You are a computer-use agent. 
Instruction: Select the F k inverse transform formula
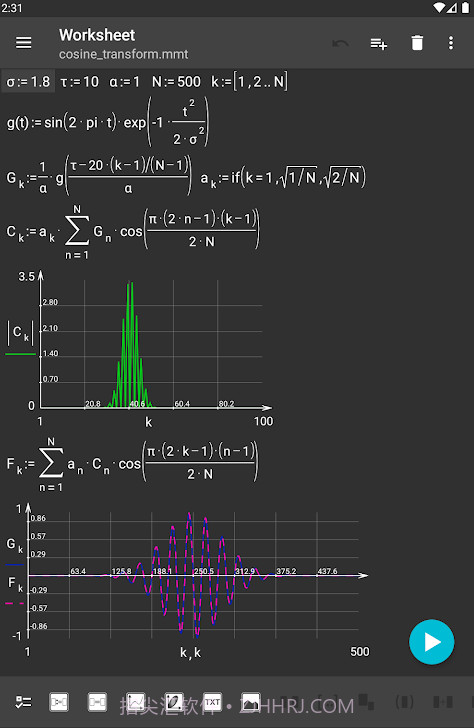[132, 463]
